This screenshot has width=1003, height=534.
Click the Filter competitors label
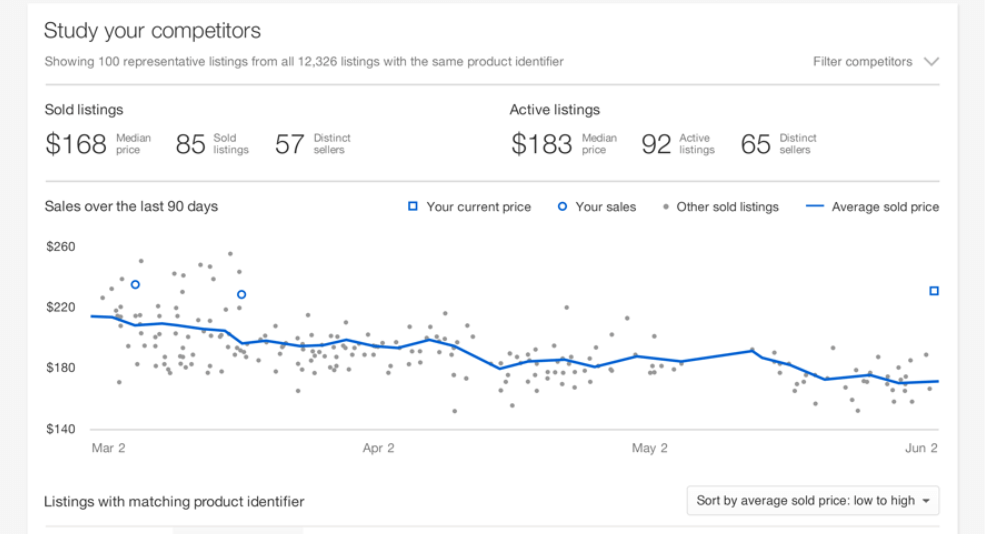(x=862, y=62)
